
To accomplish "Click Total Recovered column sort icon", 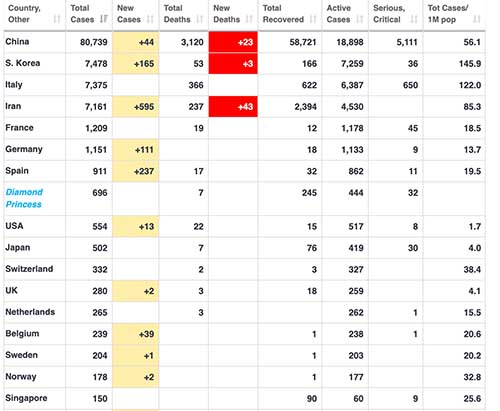I will coord(313,19).
